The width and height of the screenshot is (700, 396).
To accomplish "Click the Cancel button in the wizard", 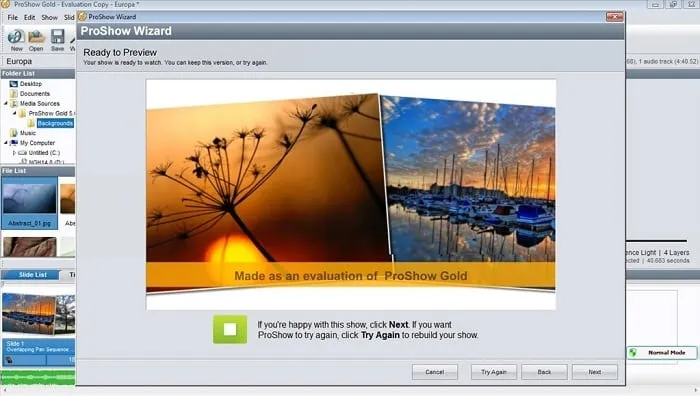I will (434, 372).
